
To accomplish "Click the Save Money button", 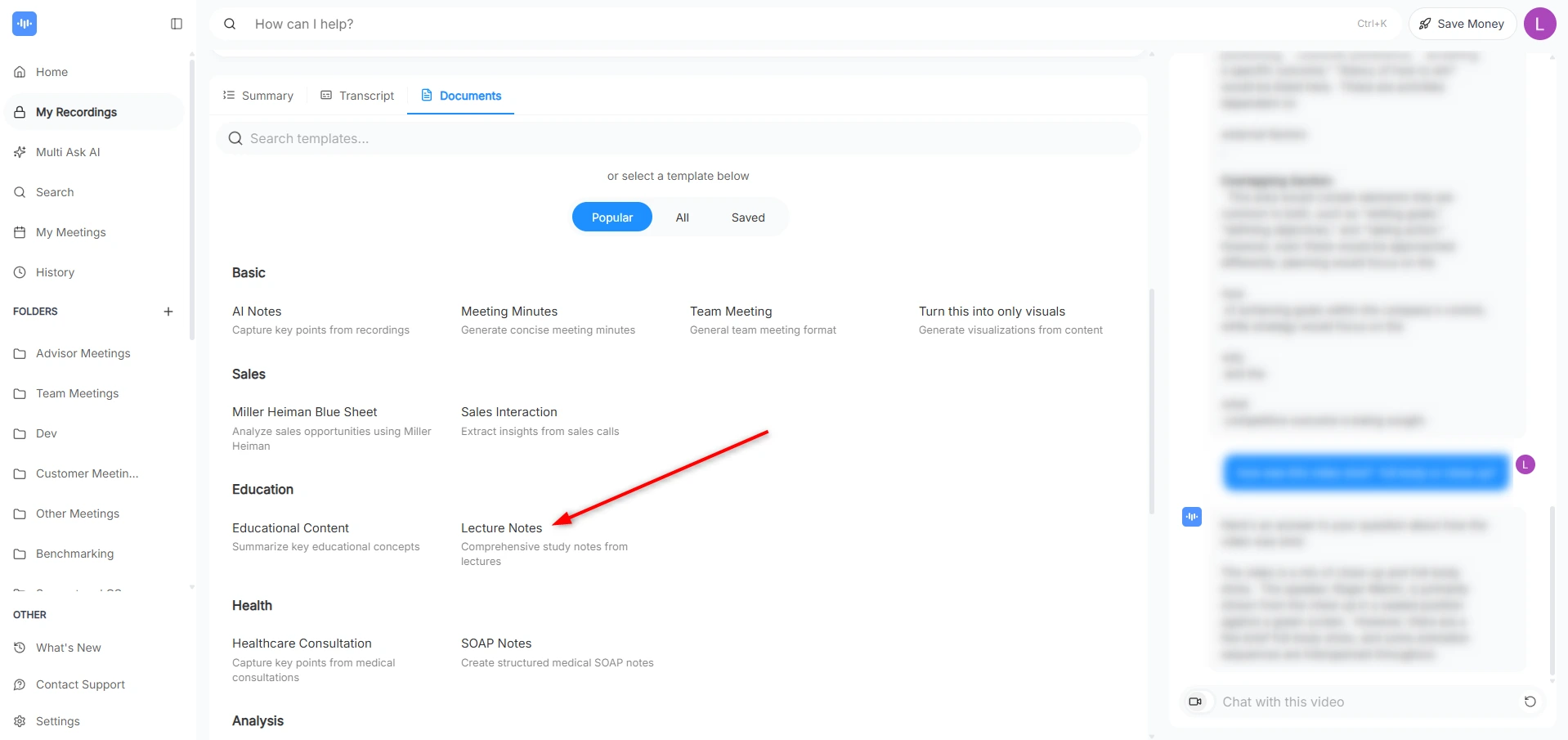I will tap(1462, 24).
